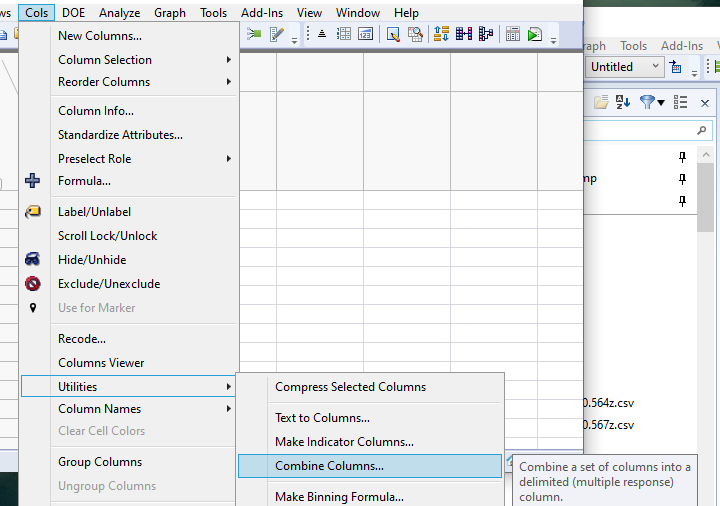The height and width of the screenshot is (506, 720).
Task: Click the table-with-arrow icon beside Untitled dropdown
Action: pos(675,67)
